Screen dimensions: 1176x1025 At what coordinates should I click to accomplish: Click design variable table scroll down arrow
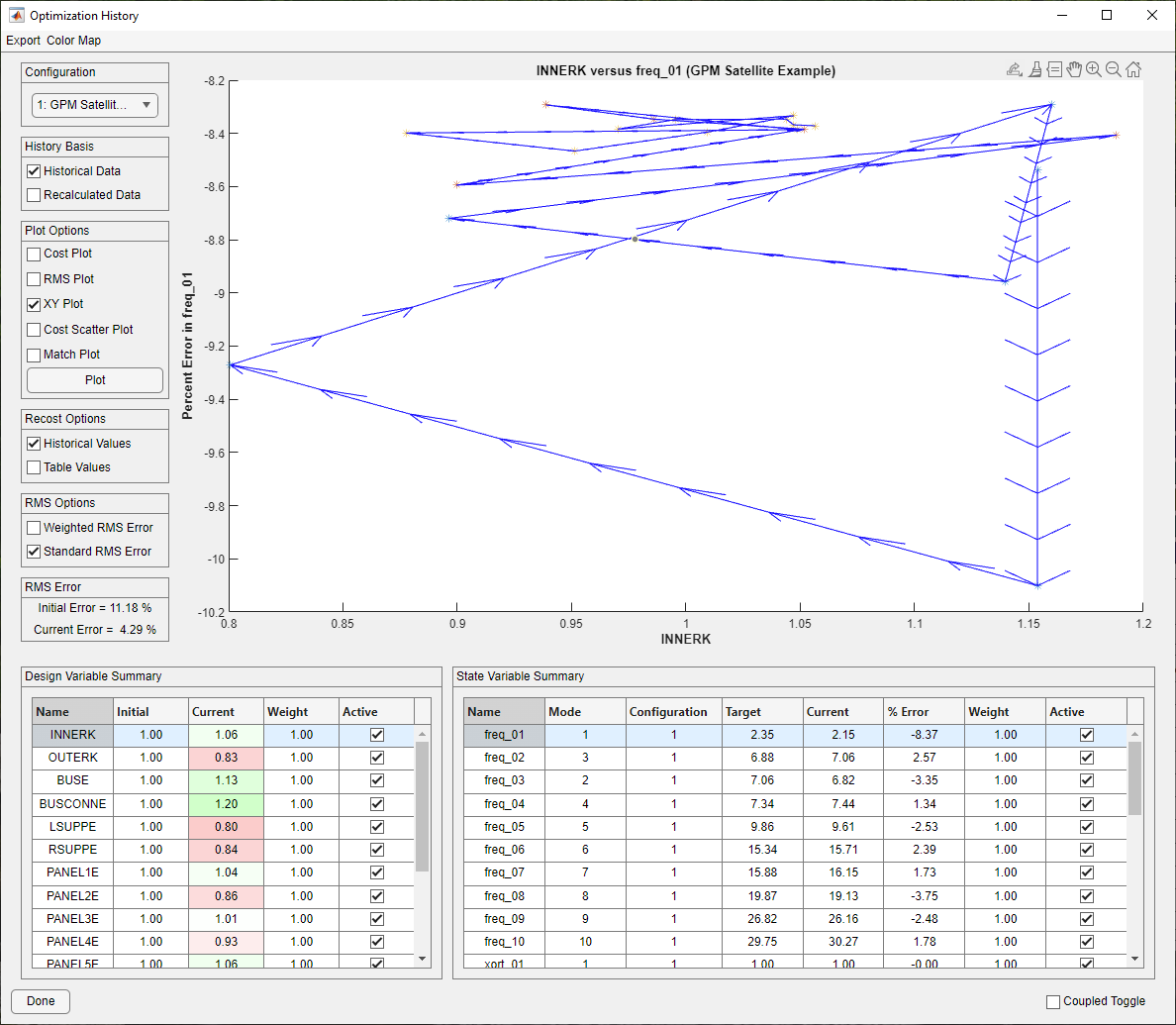click(423, 959)
